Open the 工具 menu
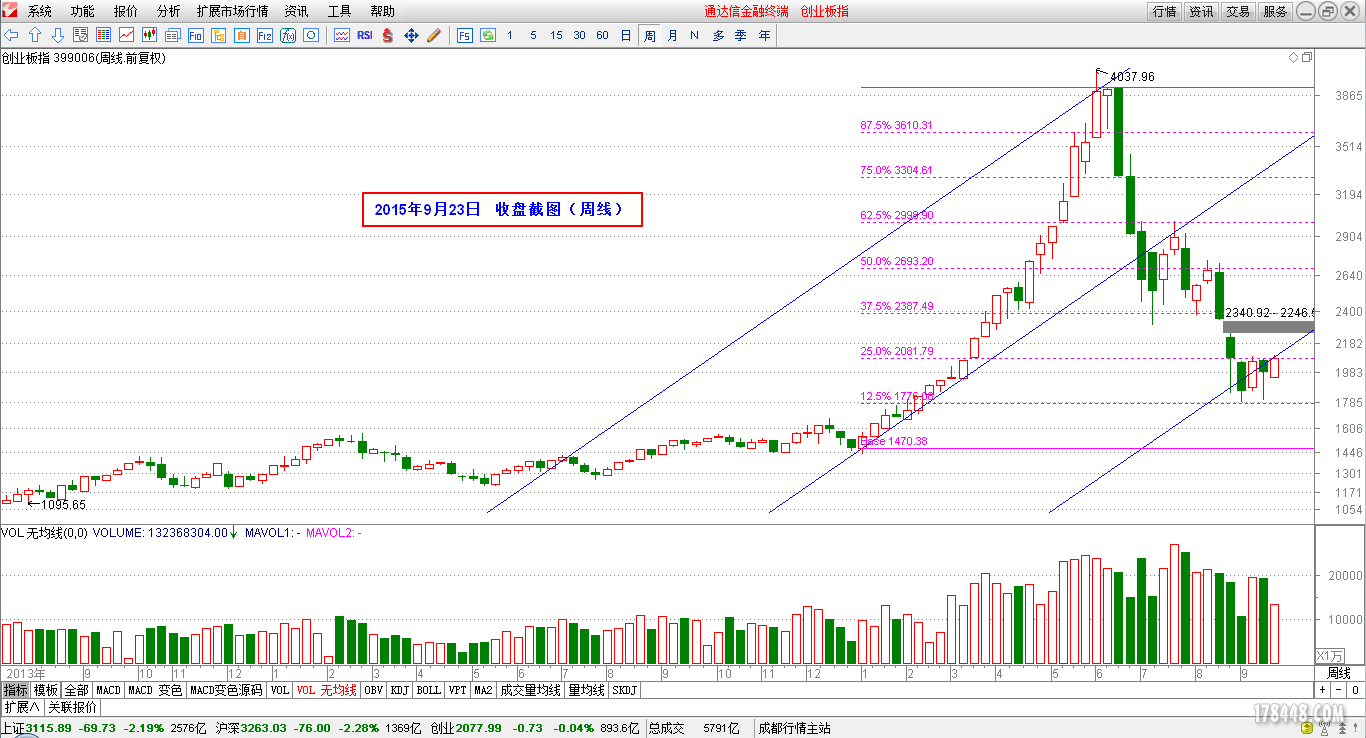The width and height of the screenshot is (1366, 738). [340, 11]
